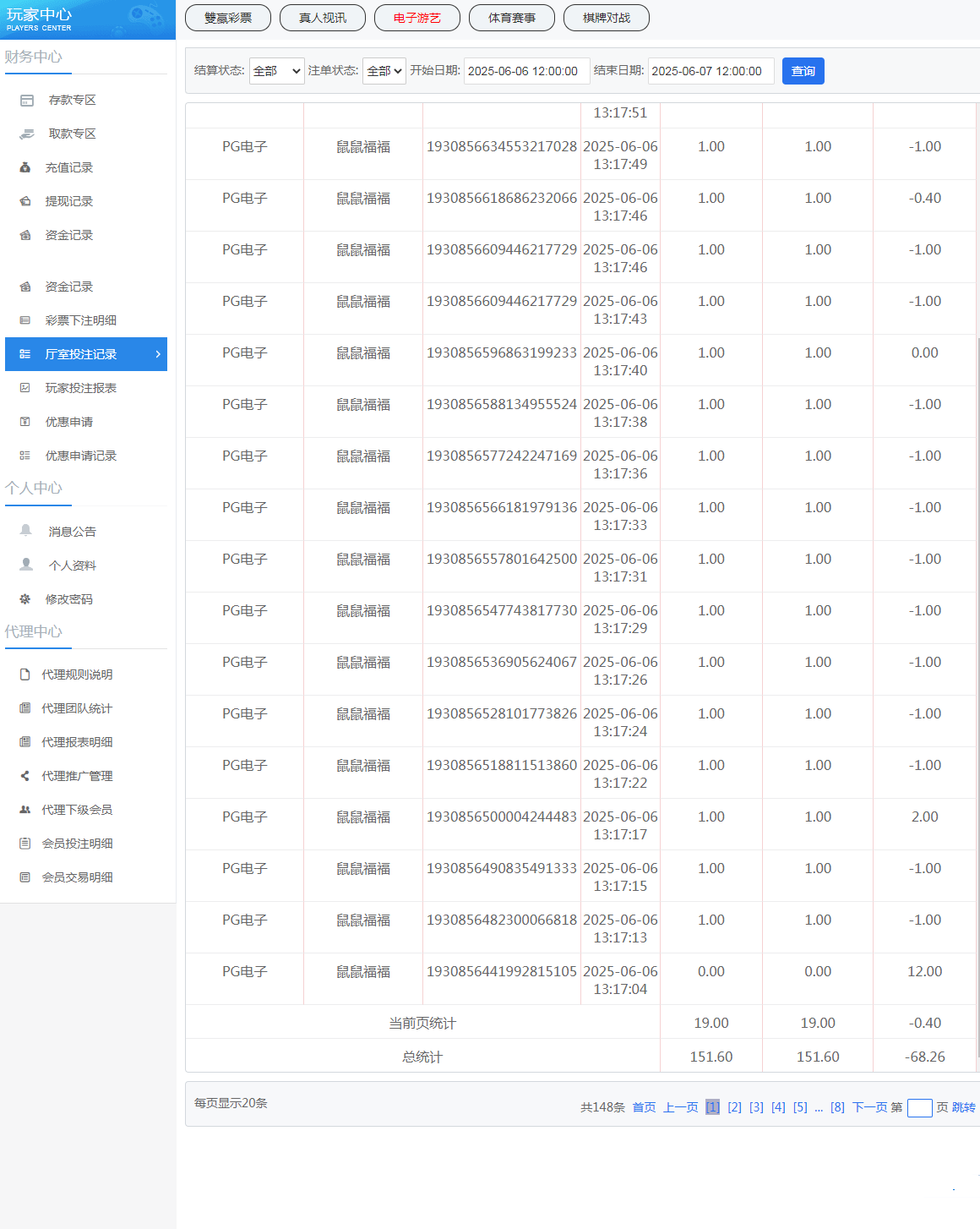The image size is (980, 1229).
Task: Click the 开始日期 date field
Action: 526,71
